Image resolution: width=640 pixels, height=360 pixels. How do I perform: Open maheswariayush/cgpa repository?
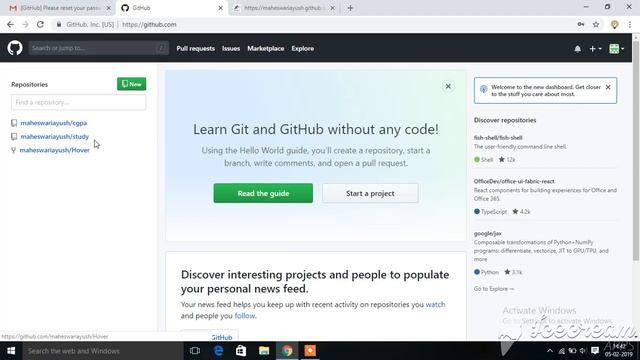coord(53,123)
